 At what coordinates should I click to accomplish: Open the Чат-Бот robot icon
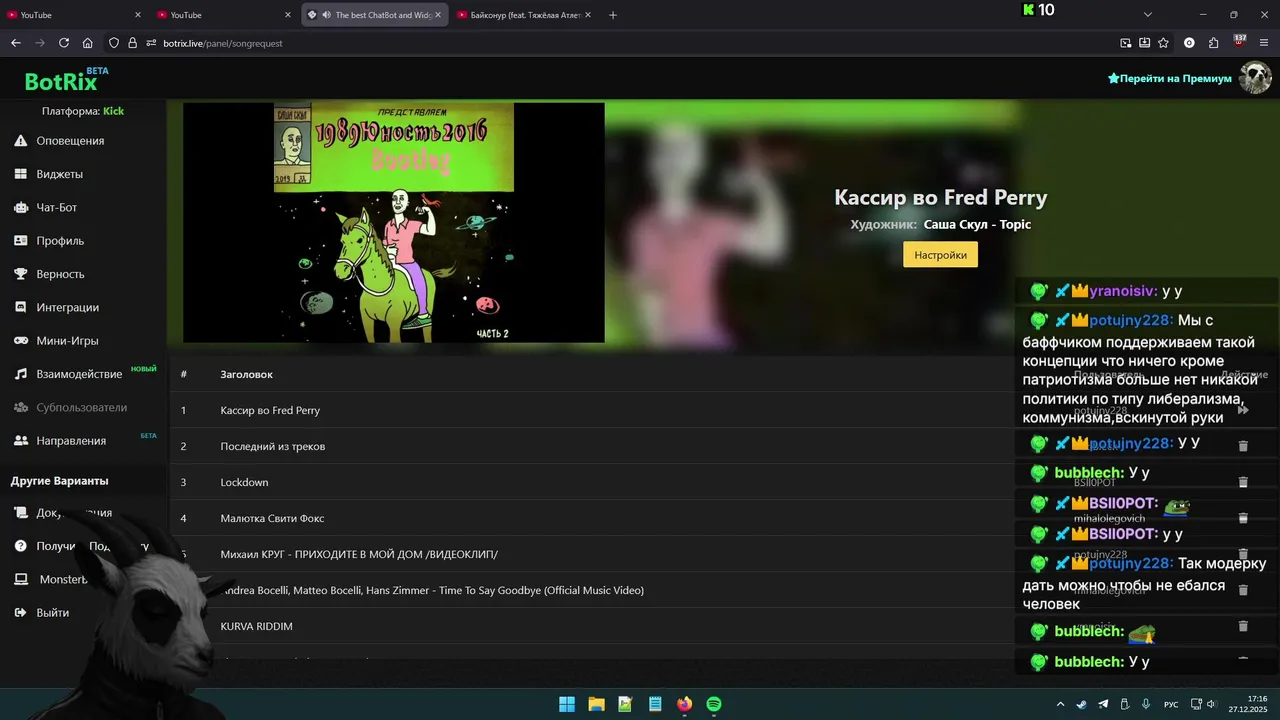20,207
